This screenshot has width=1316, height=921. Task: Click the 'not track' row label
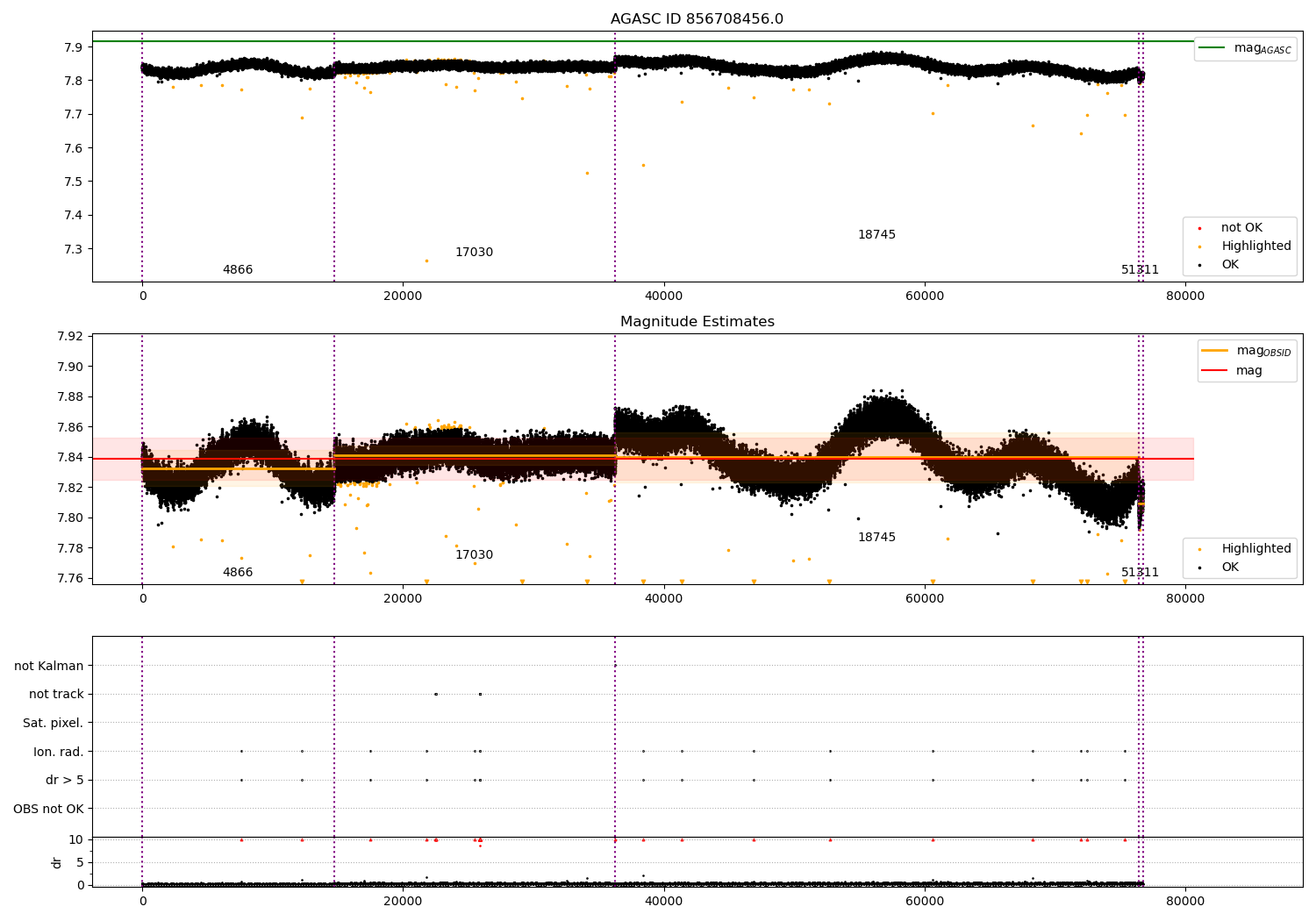[x=56, y=695]
